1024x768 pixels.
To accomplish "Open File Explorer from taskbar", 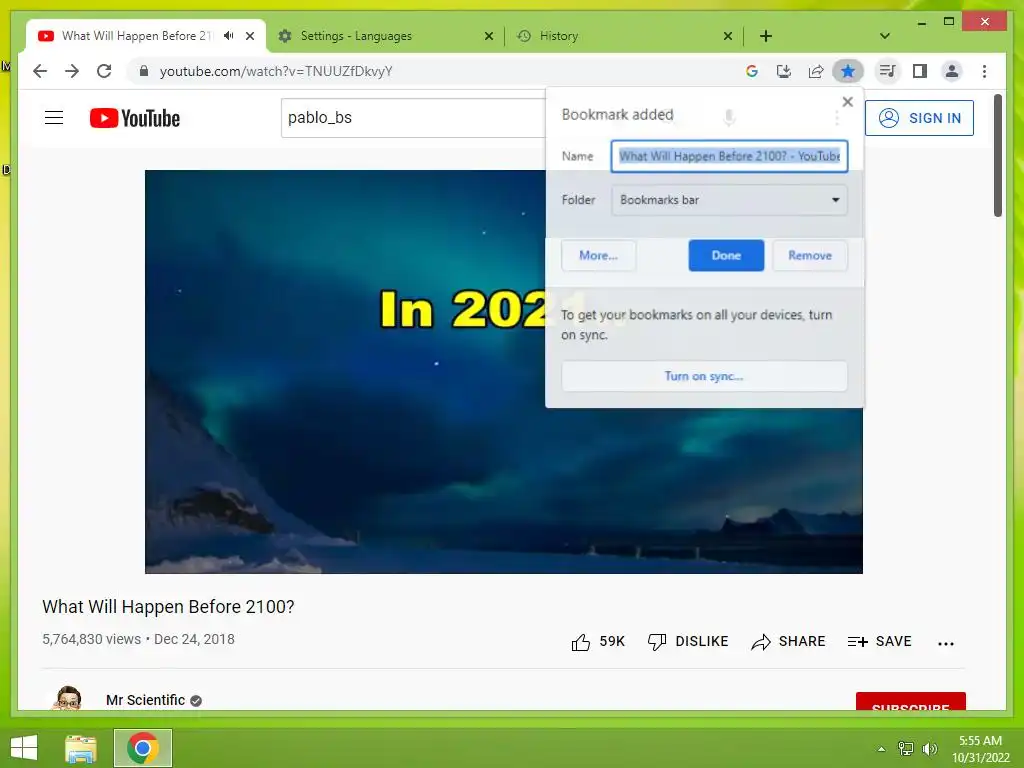I will (x=80, y=748).
